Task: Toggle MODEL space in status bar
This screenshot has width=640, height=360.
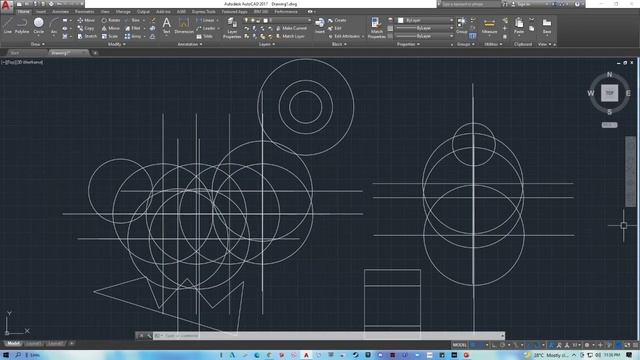Action: (x=459, y=345)
